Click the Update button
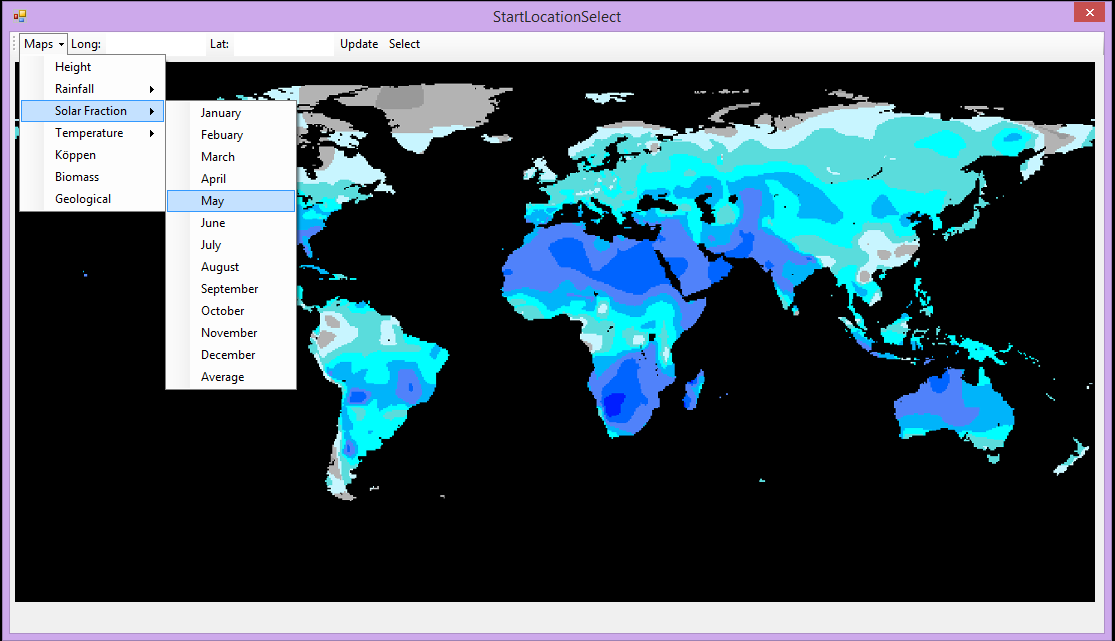 [x=359, y=44]
